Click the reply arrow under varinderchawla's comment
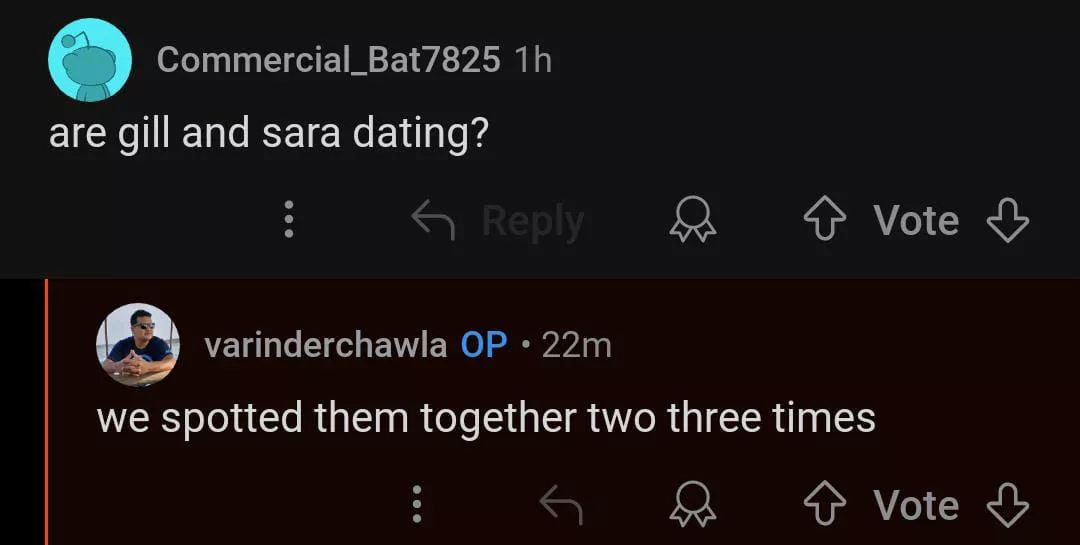Image resolution: width=1080 pixels, height=545 pixels. pyautogui.click(x=561, y=505)
